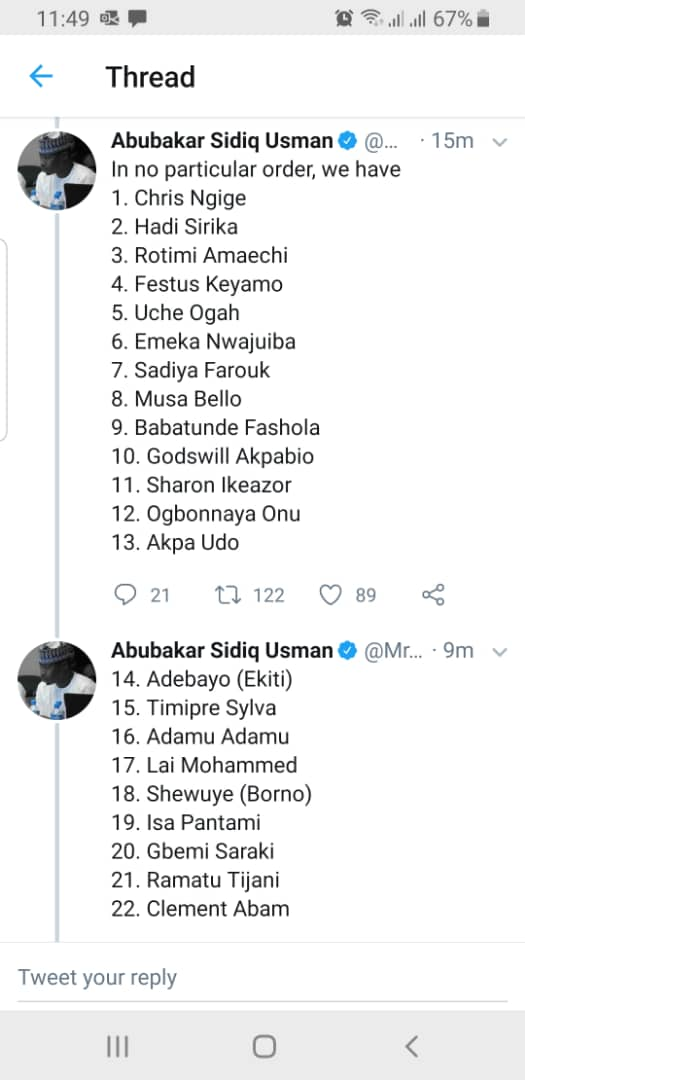
Task: Open options chevron on the 15m tweet
Action: coord(500,142)
